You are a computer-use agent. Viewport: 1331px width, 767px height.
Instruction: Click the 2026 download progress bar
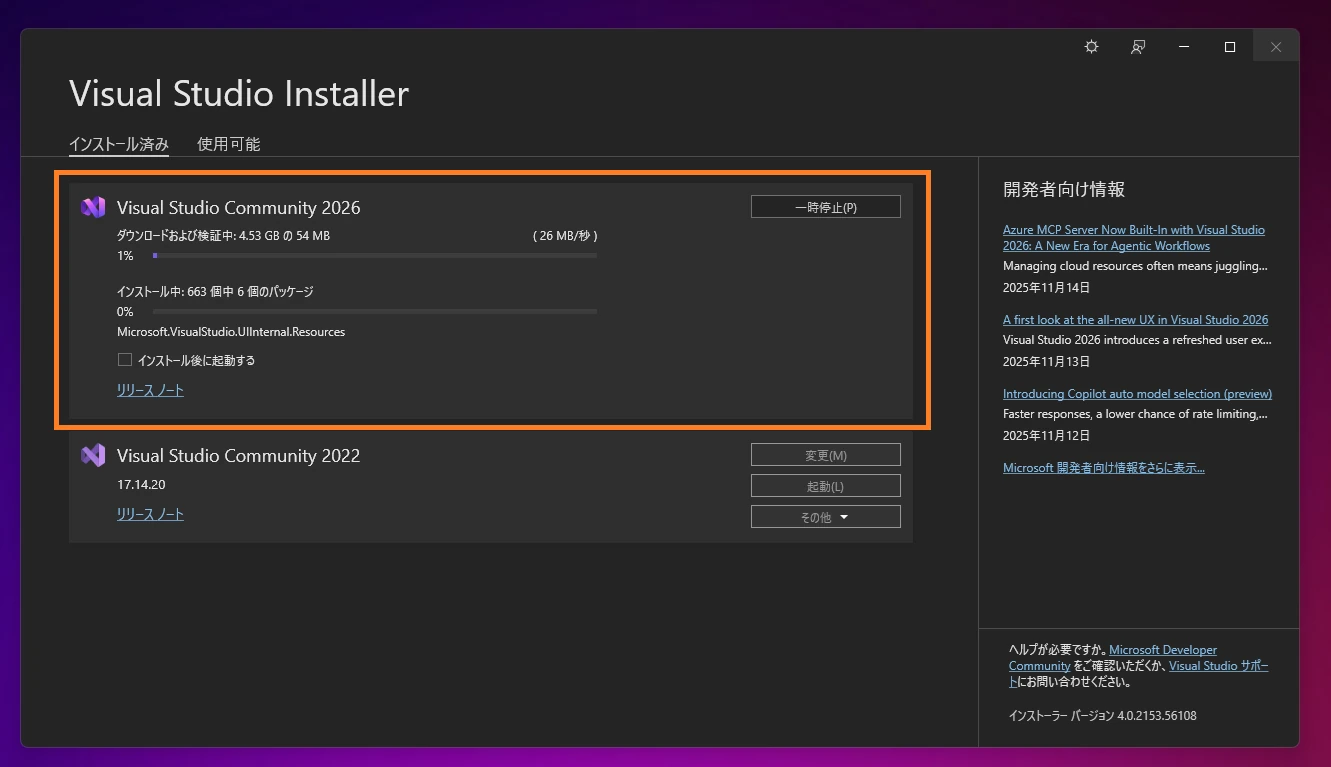[x=373, y=255]
